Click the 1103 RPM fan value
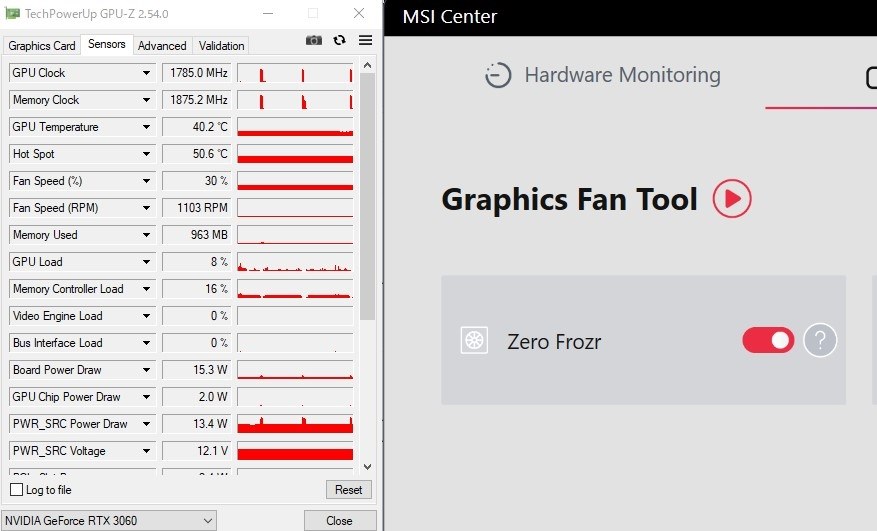Image resolution: width=877 pixels, height=531 pixels. coord(196,208)
